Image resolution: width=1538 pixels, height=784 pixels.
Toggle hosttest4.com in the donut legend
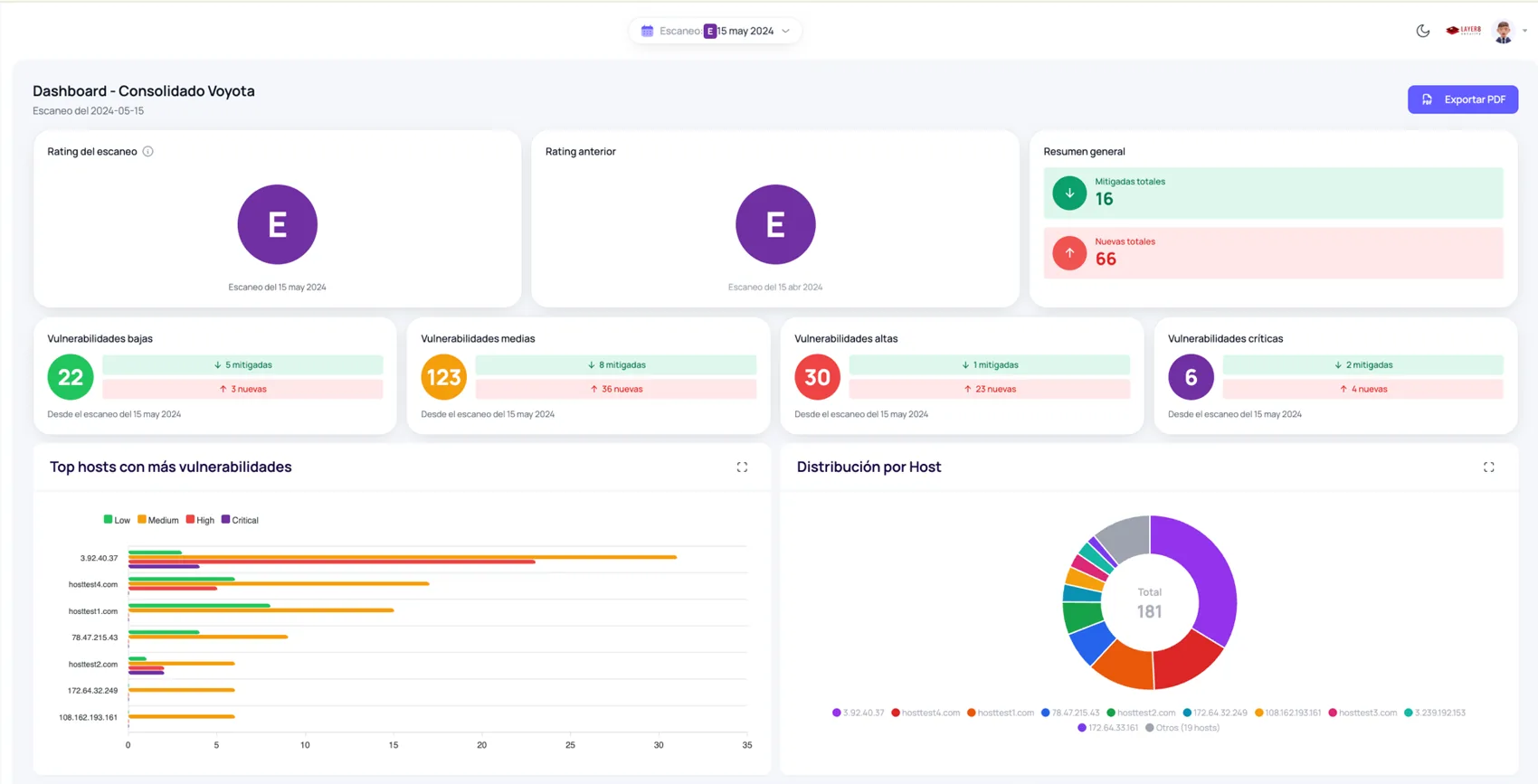click(926, 713)
